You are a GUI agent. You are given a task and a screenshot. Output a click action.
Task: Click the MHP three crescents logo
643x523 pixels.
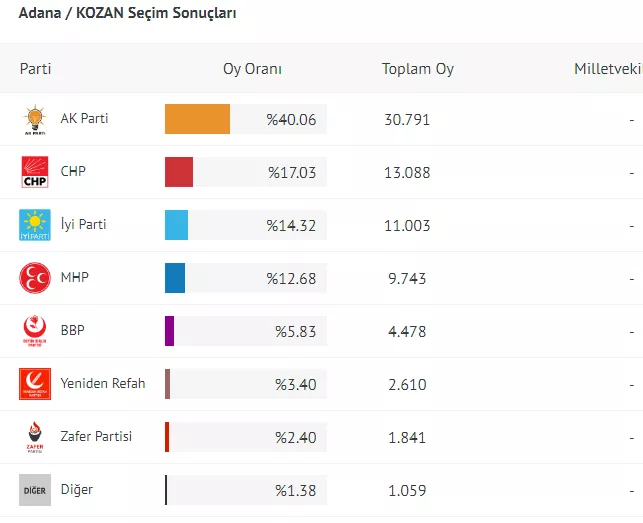pos(35,278)
